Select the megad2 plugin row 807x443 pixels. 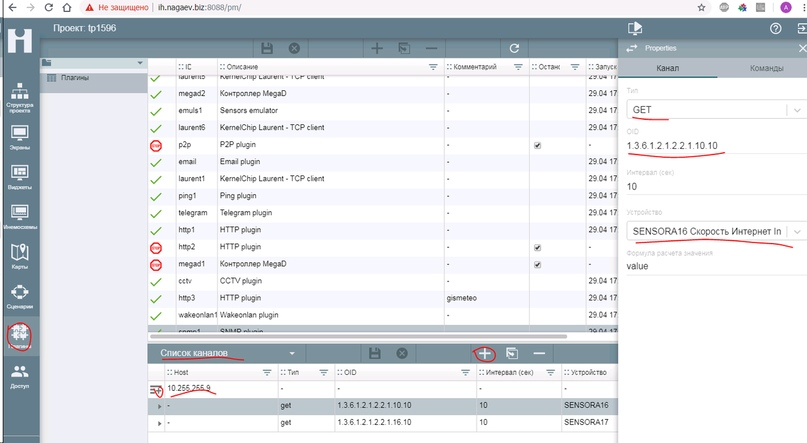(382, 94)
